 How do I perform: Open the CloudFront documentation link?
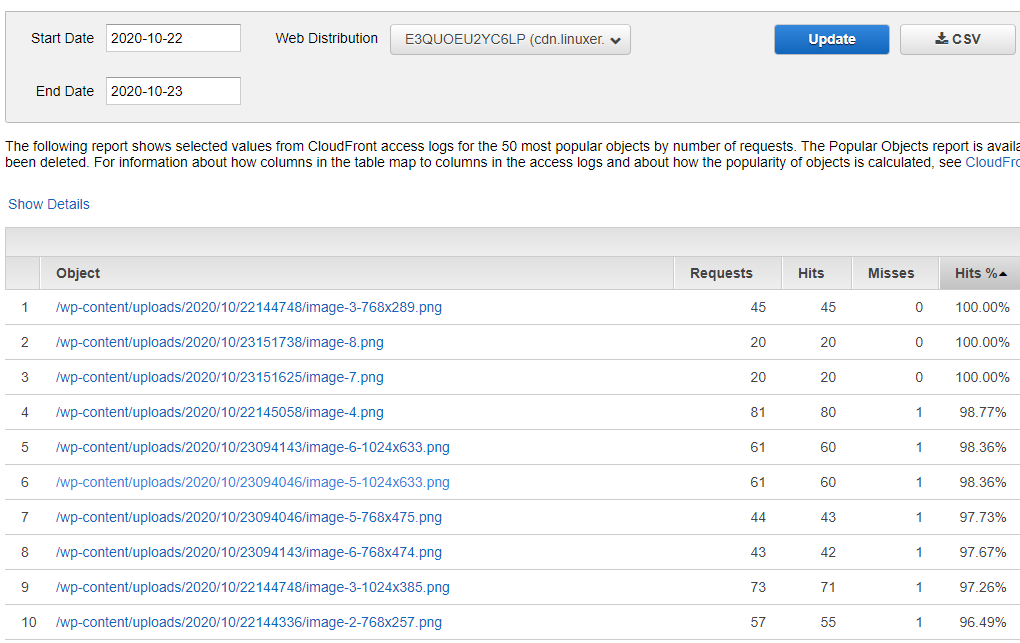point(992,162)
